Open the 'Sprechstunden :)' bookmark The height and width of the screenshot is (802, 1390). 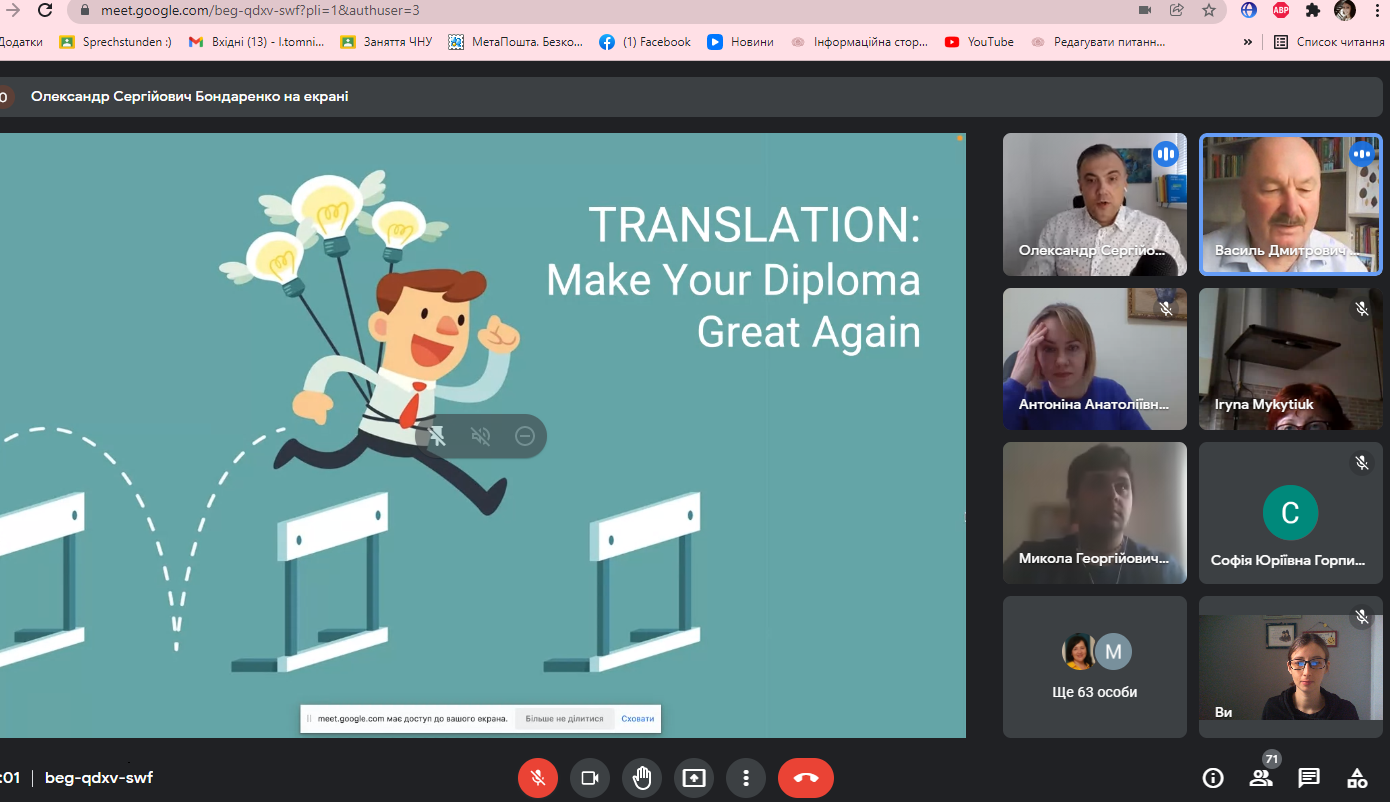[116, 42]
